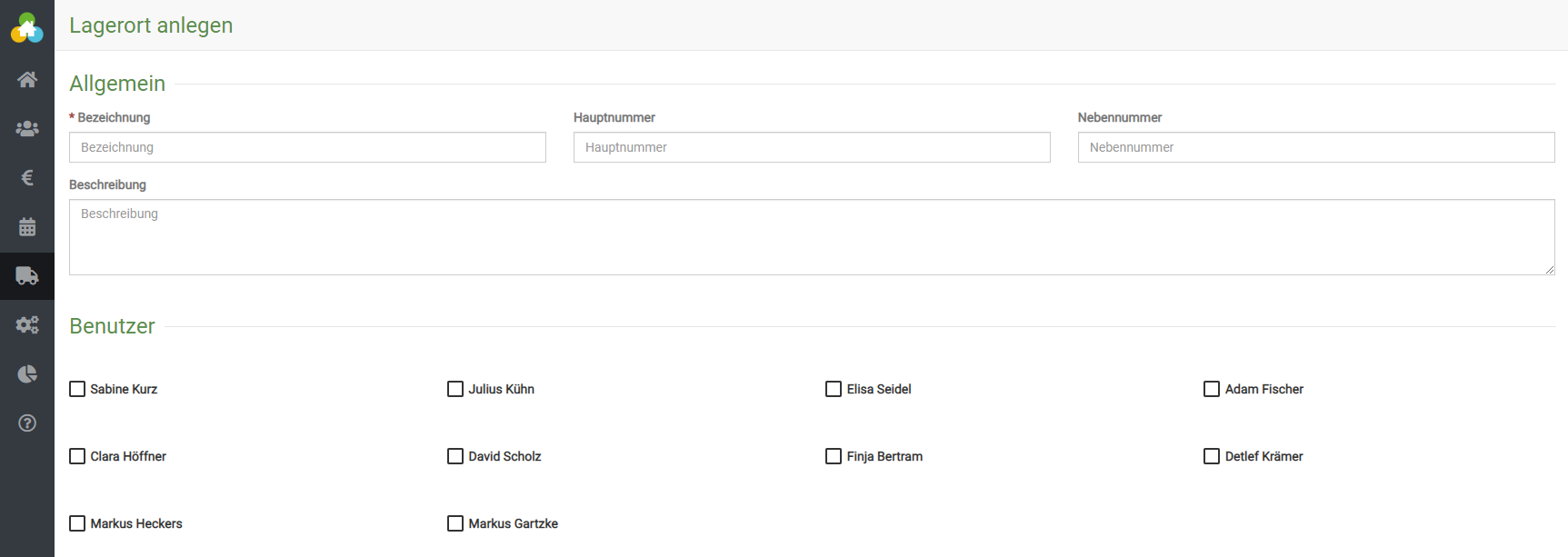
Task: Click the Bezeichnung input field
Action: click(x=307, y=147)
